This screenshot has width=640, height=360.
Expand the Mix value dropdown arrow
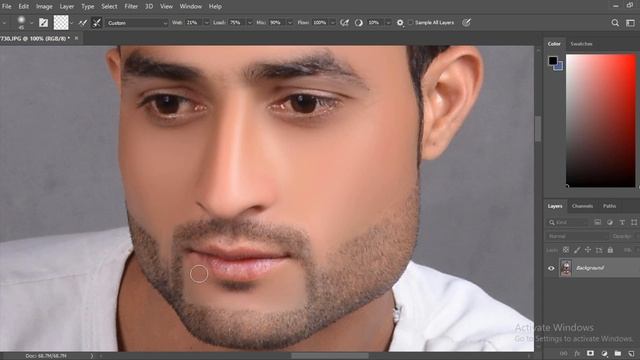[x=290, y=23]
